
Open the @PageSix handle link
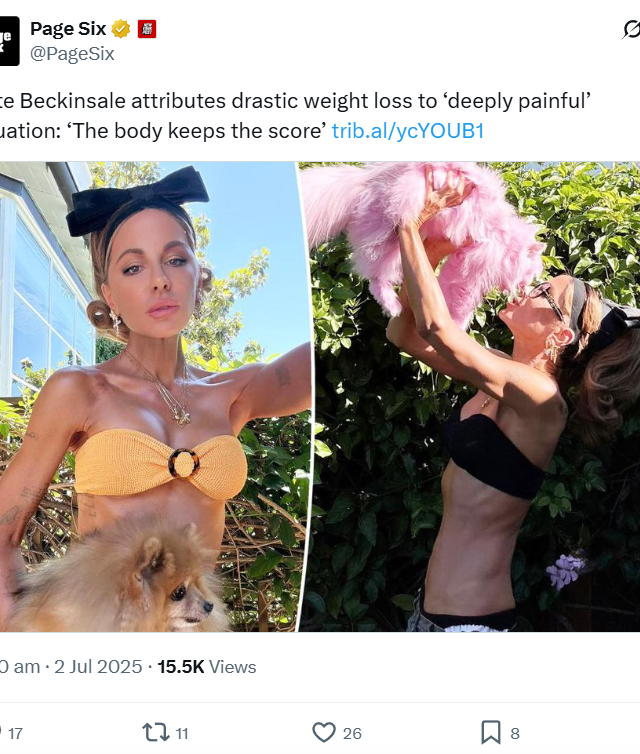(72, 53)
